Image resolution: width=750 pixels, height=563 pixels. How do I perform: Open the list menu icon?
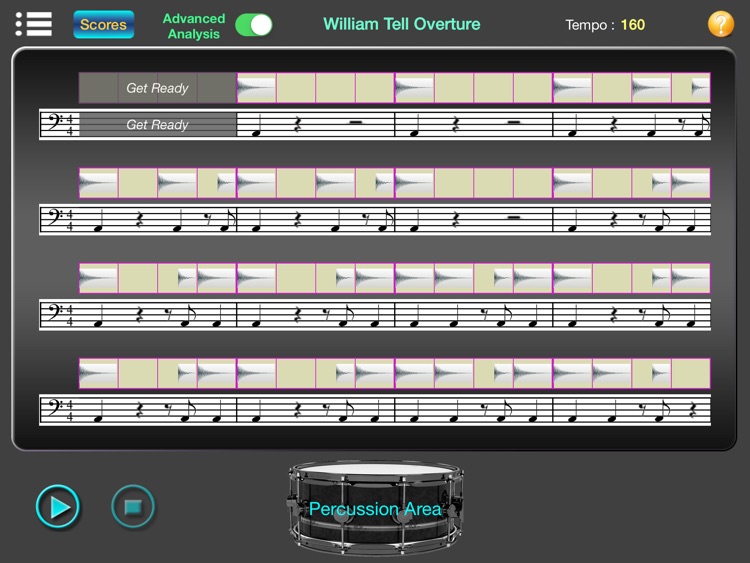pyautogui.click(x=33, y=24)
